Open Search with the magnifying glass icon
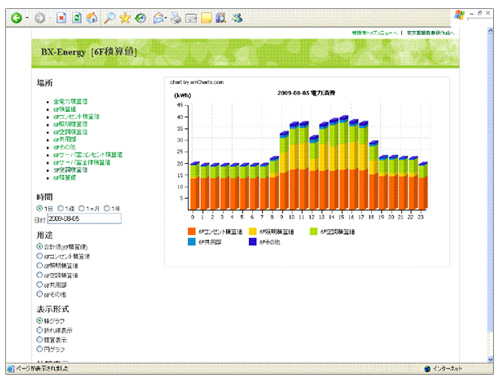The image size is (500, 385). point(109,18)
